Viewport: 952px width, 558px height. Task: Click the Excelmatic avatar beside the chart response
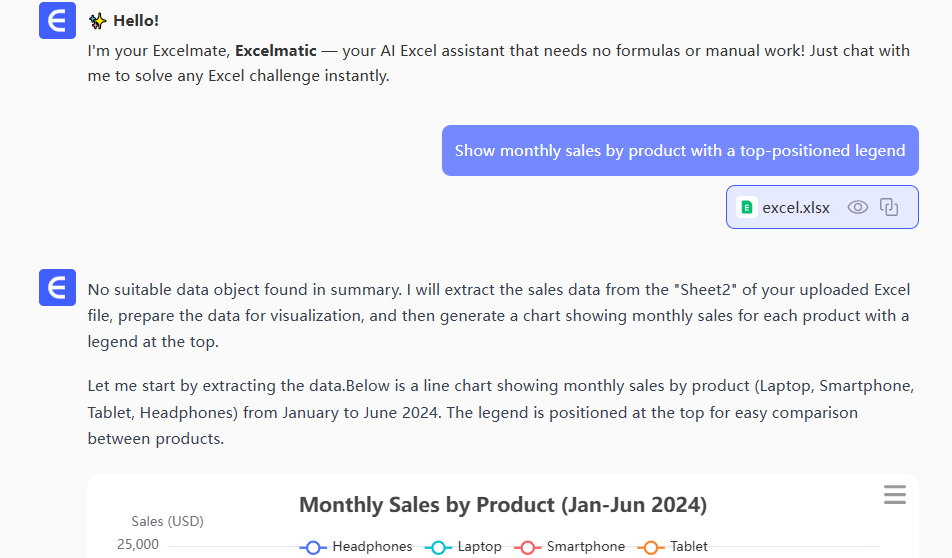coord(58,288)
